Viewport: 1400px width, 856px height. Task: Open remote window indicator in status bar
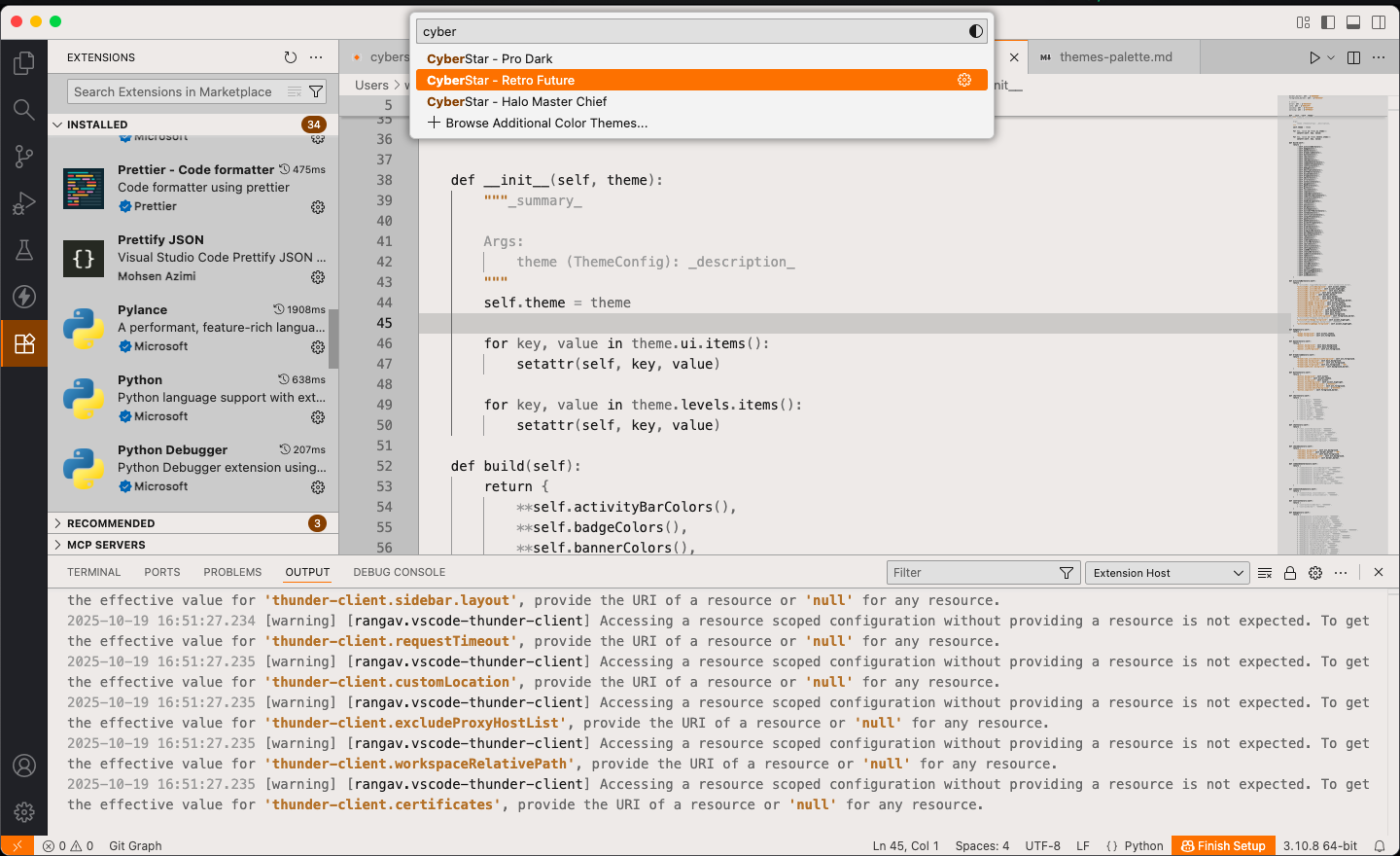(x=17, y=846)
